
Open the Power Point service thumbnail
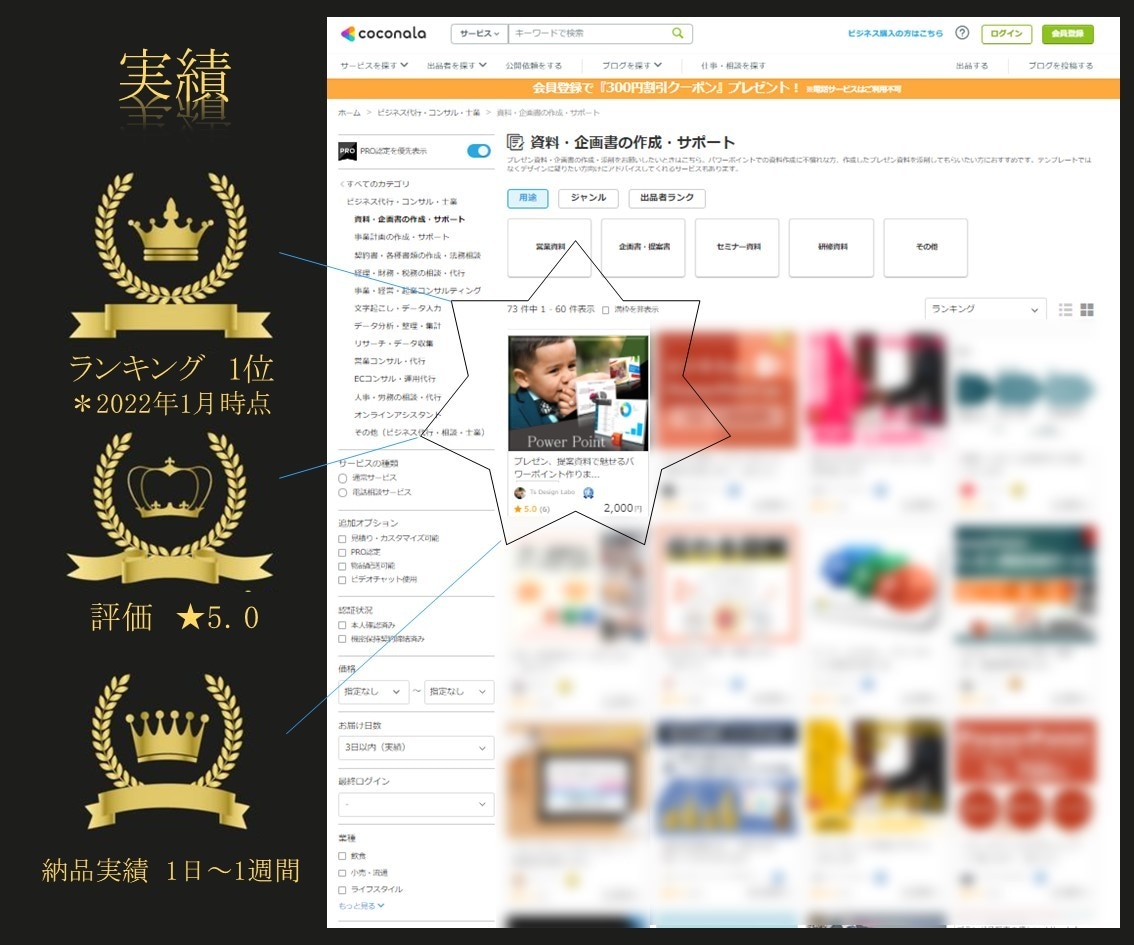(578, 393)
